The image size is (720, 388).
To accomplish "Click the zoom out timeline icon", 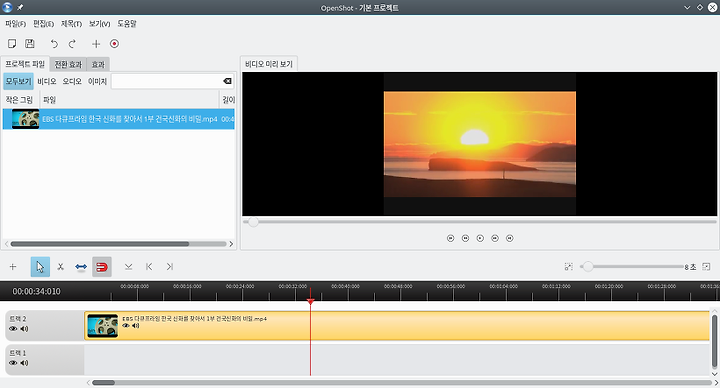I will click(x=568, y=266).
